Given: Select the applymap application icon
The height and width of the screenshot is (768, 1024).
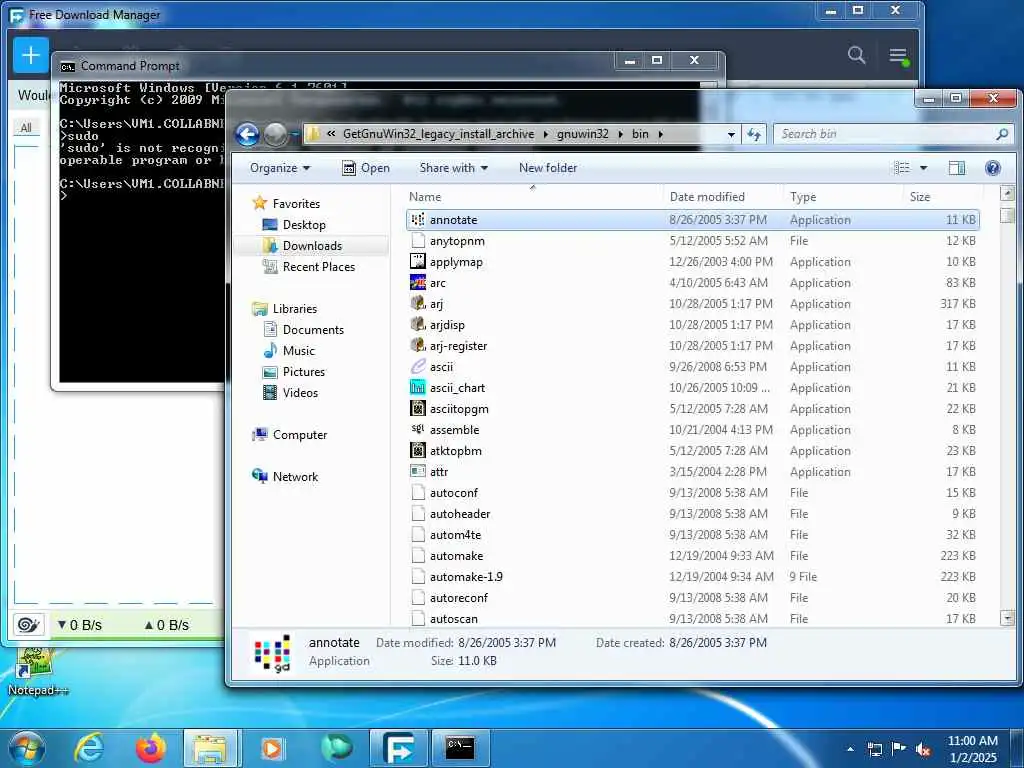Looking at the screenshot, I should [418, 261].
